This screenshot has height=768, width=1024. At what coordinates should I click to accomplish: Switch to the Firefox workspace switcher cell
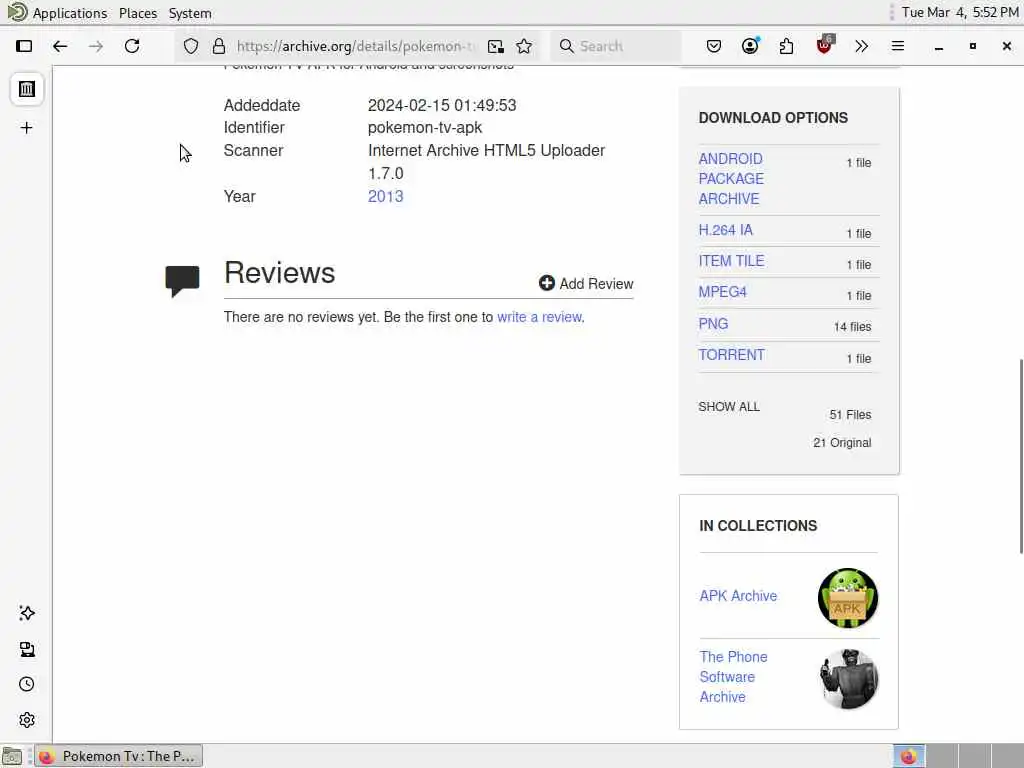(x=908, y=756)
